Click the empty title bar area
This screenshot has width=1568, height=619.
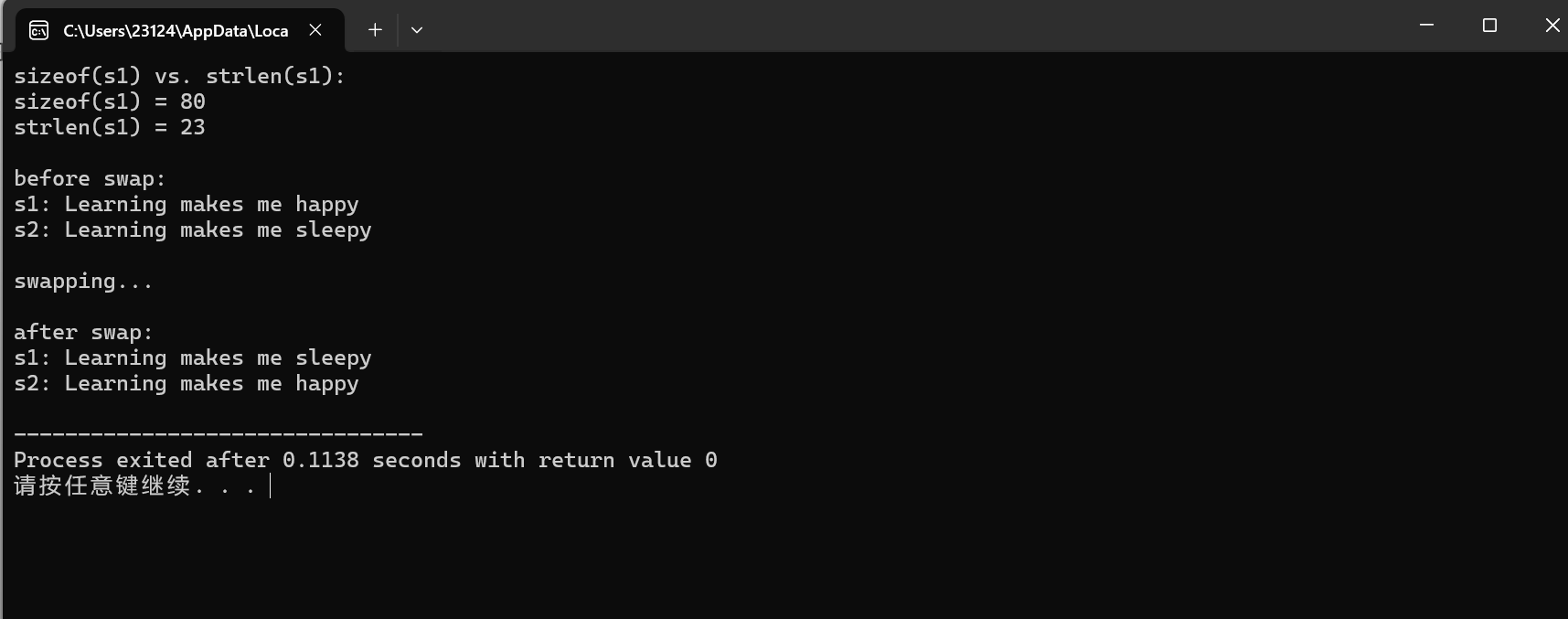[x=914, y=26]
